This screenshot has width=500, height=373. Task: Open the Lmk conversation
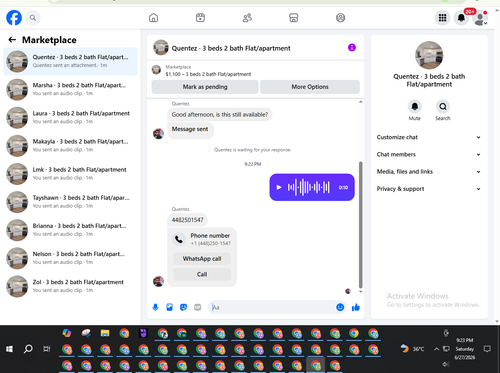tap(70, 174)
